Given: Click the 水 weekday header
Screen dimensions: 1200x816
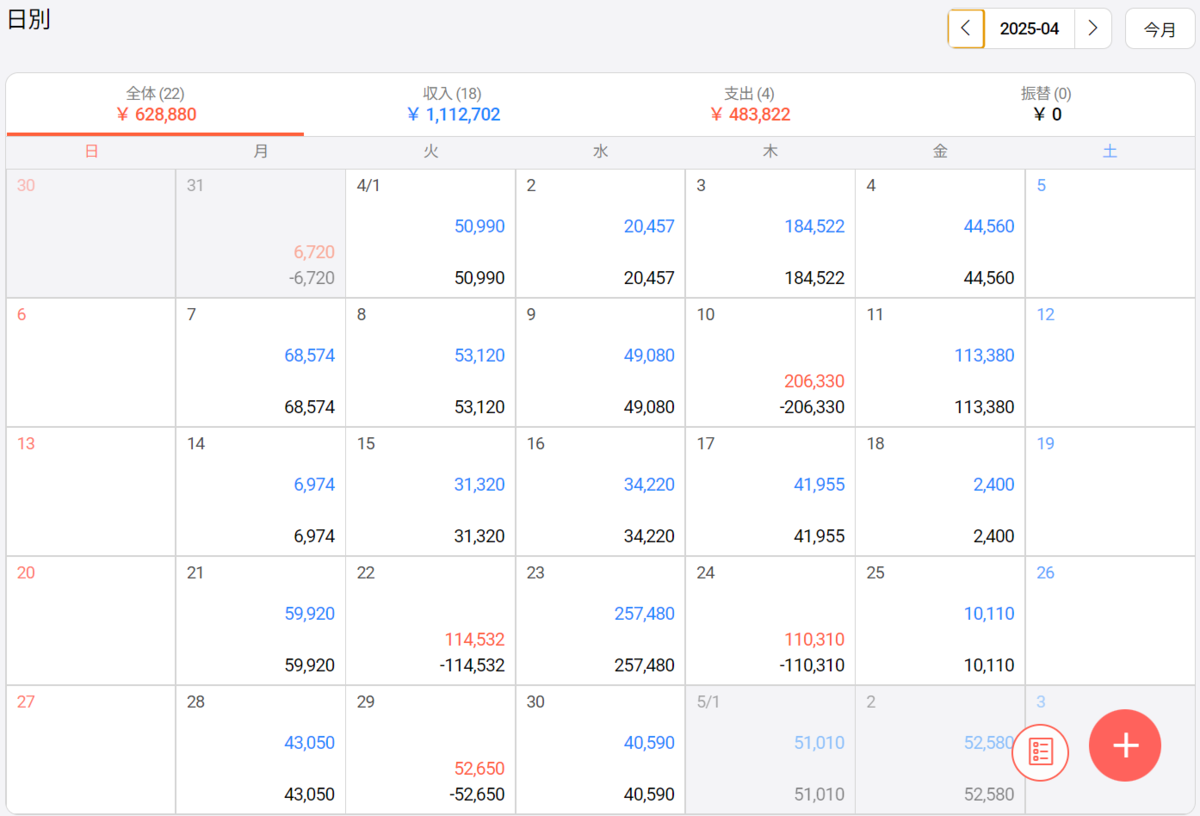Looking at the screenshot, I should coord(600,151).
